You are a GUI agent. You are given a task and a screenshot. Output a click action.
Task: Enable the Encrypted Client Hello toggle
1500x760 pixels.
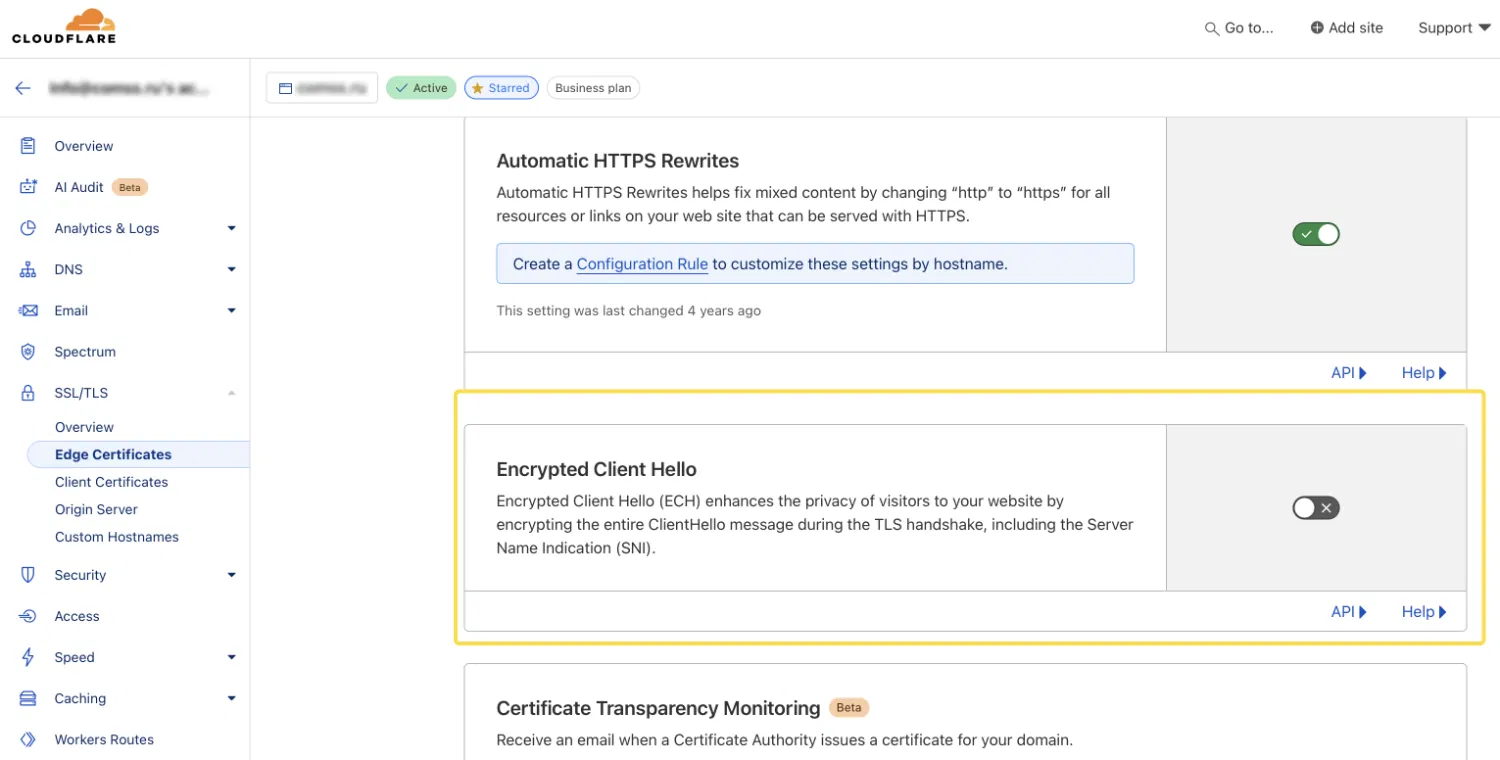tap(1315, 508)
